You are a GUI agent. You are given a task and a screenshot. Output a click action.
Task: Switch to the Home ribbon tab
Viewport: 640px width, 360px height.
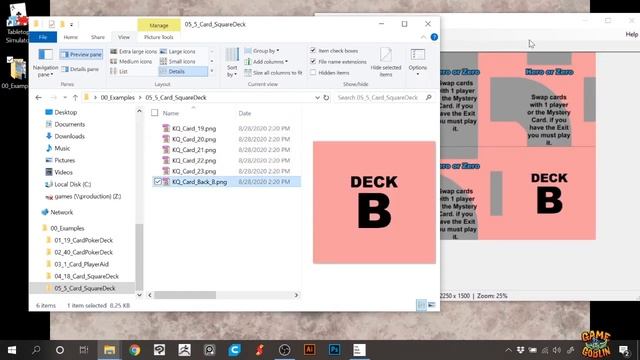pyautogui.click(x=71, y=37)
